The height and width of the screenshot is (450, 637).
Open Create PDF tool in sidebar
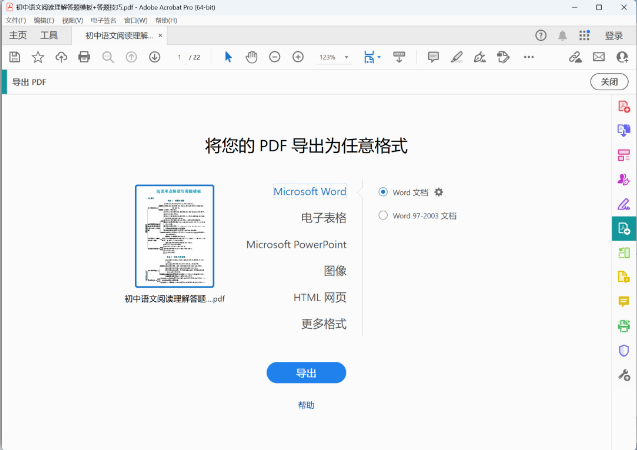tap(624, 106)
